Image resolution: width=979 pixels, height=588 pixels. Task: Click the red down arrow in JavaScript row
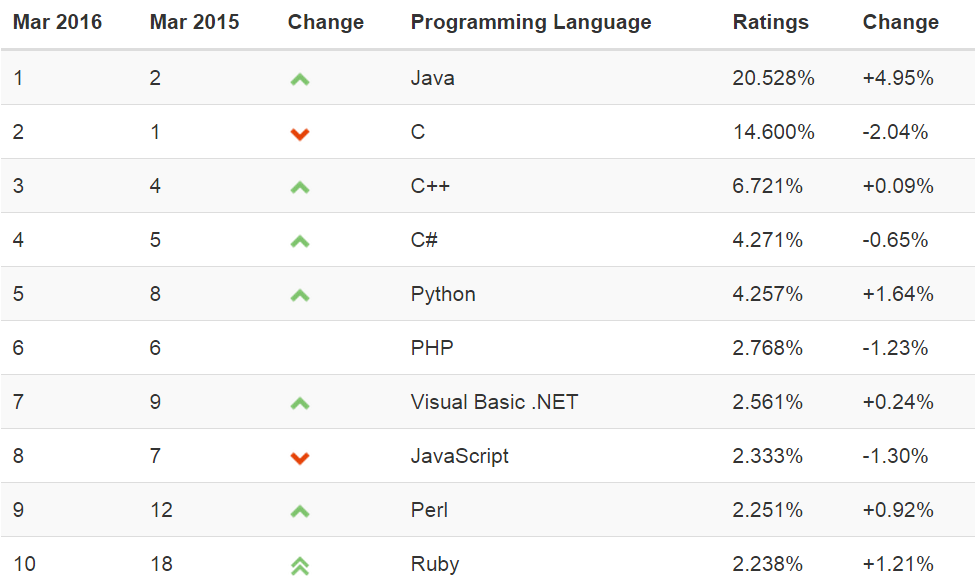[x=300, y=458]
